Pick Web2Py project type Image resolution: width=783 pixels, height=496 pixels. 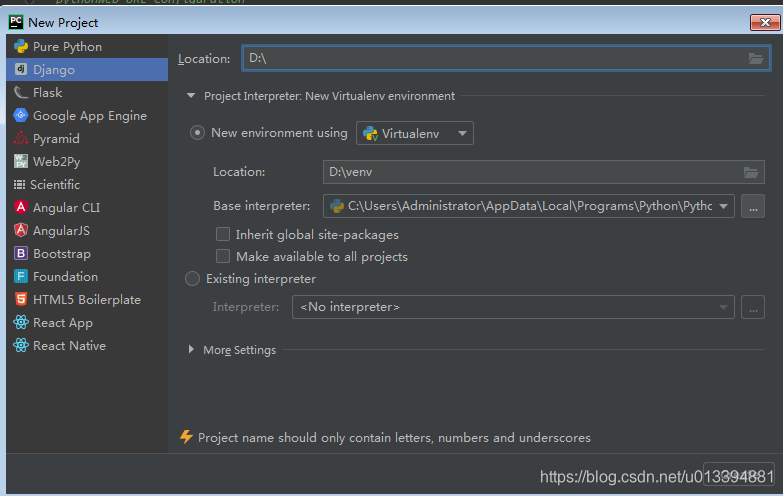87,161
